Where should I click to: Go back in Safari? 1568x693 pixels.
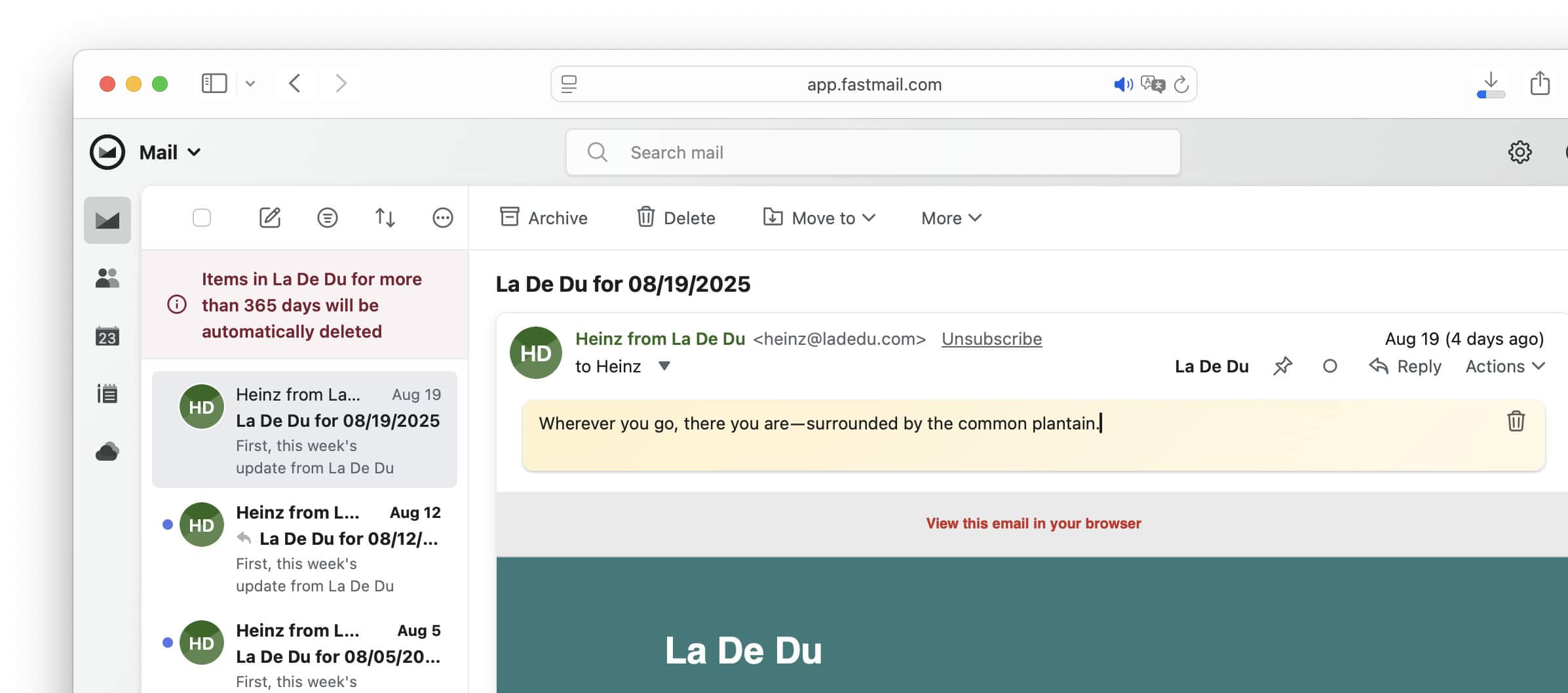coord(295,83)
